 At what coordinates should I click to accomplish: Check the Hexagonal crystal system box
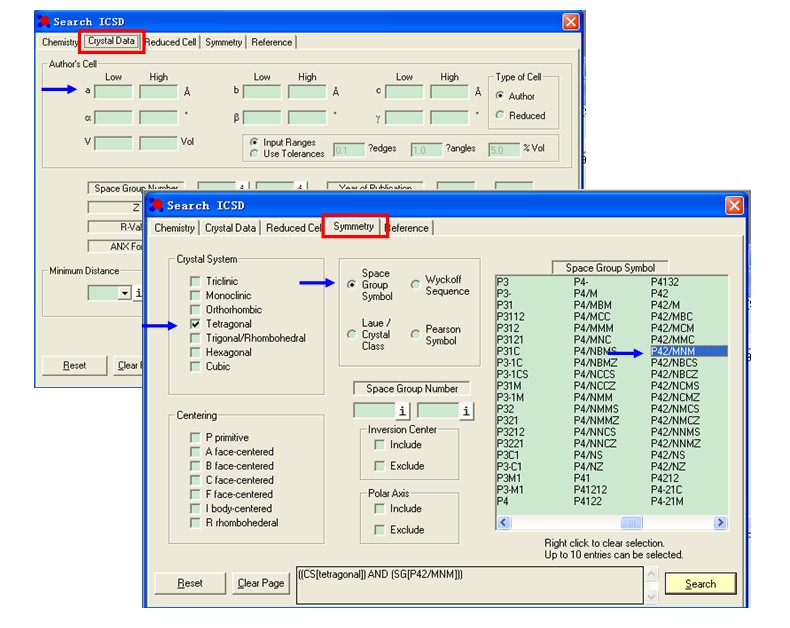[x=195, y=352]
